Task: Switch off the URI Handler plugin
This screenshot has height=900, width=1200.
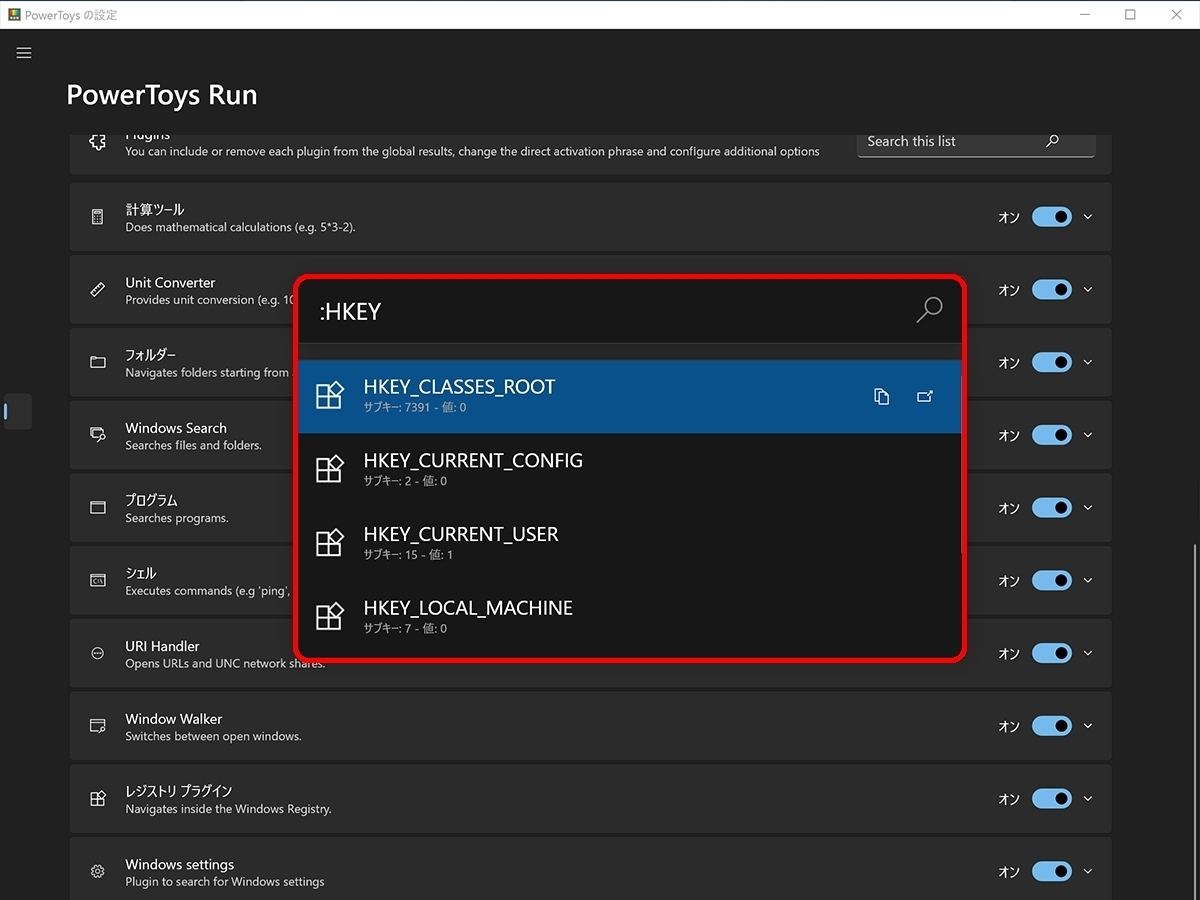Action: click(1052, 653)
